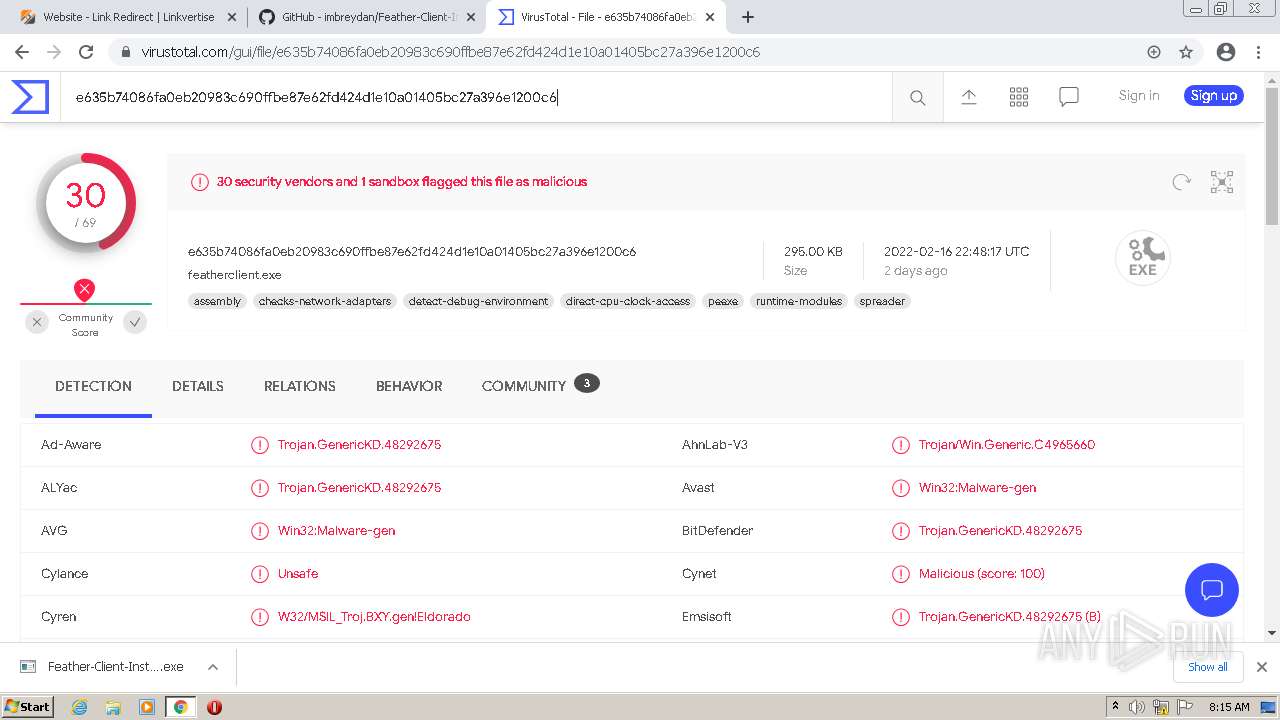Switch to the DETECTION tab
This screenshot has width=1280, height=720.
coord(93,386)
